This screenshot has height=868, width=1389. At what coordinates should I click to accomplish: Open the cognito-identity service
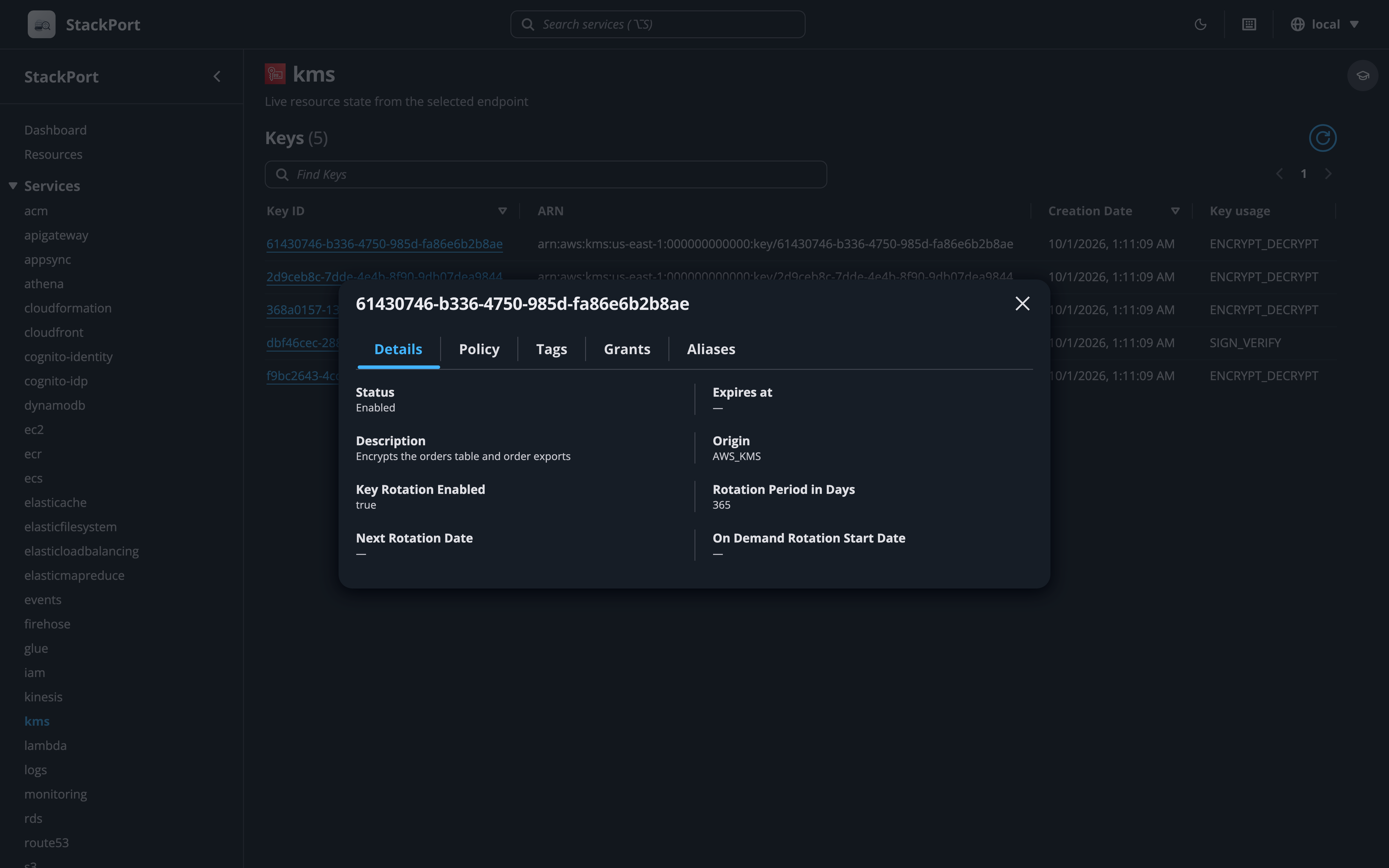(68, 356)
